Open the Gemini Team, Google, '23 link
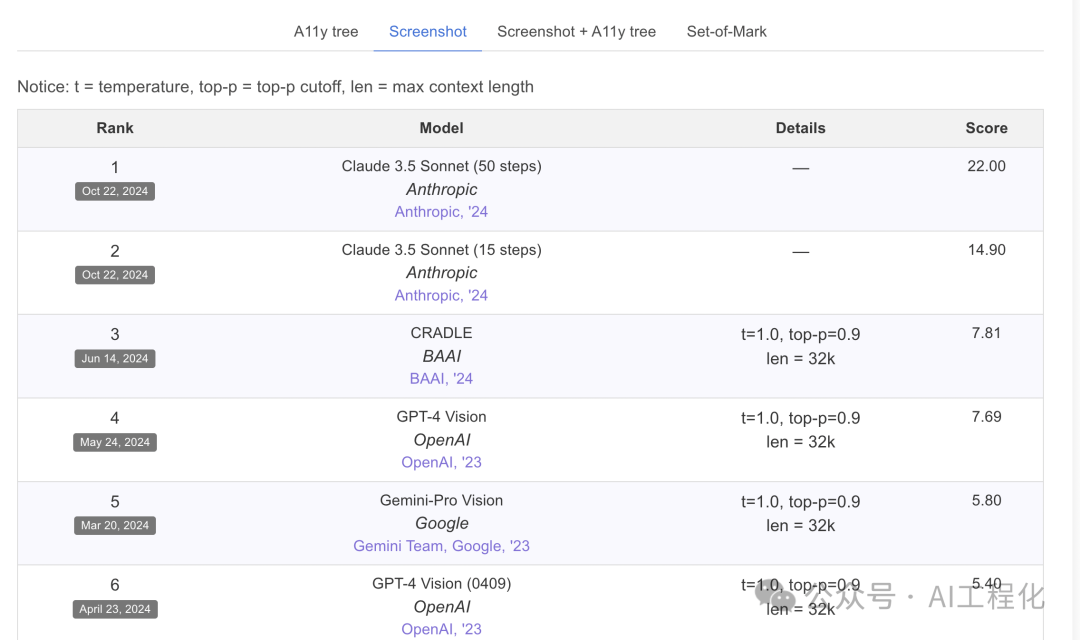The width and height of the screenshot is (1080, 640). pos(442,546)
